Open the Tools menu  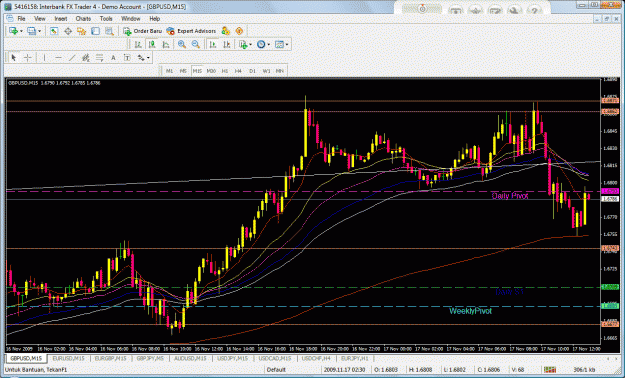106,19
